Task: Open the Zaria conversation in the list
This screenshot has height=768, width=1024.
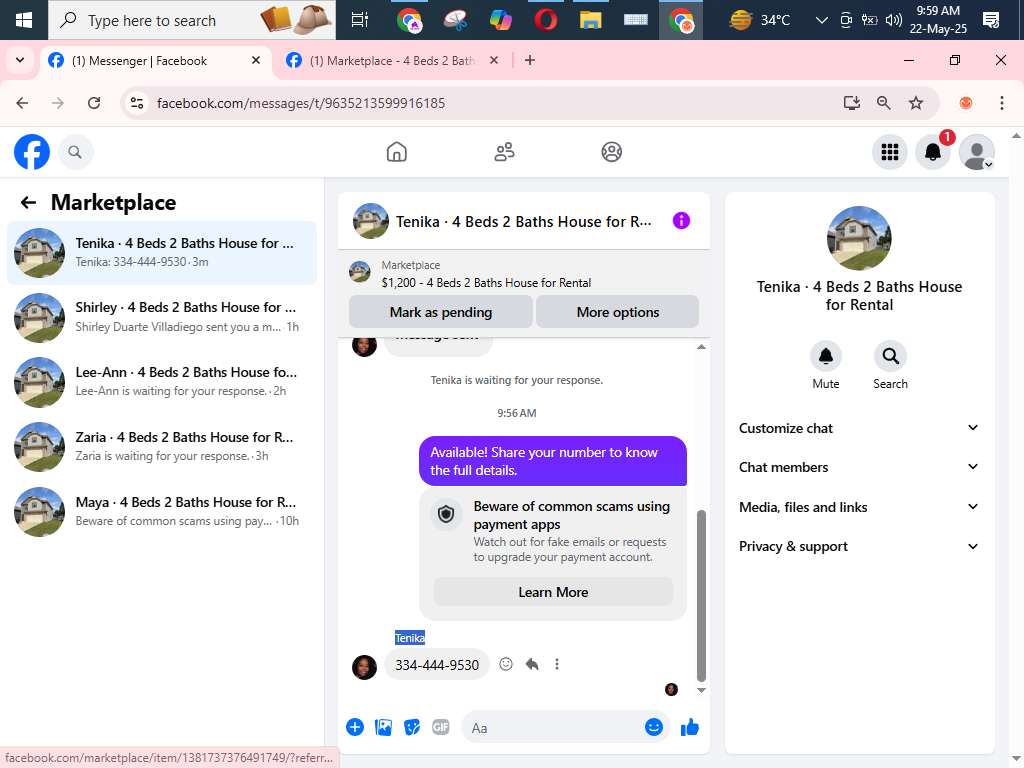Action: [162, 447]
